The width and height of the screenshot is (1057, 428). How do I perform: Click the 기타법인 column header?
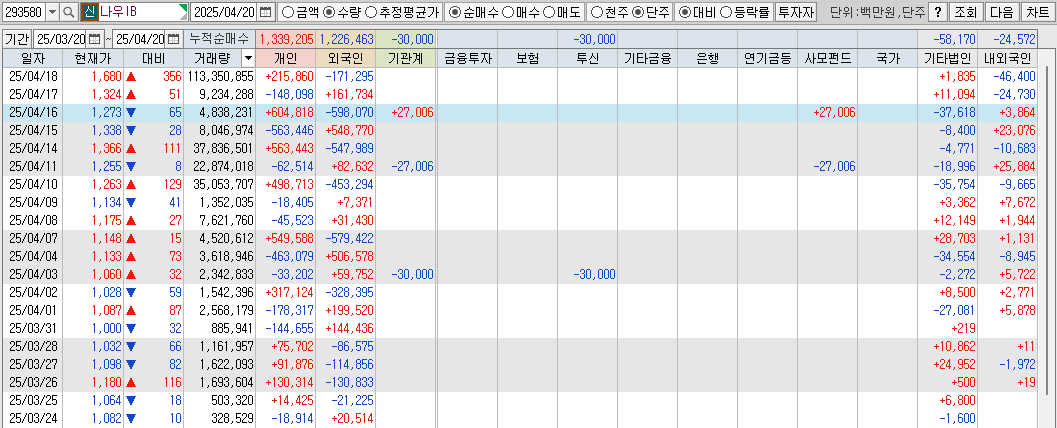[x=948, y=59]
